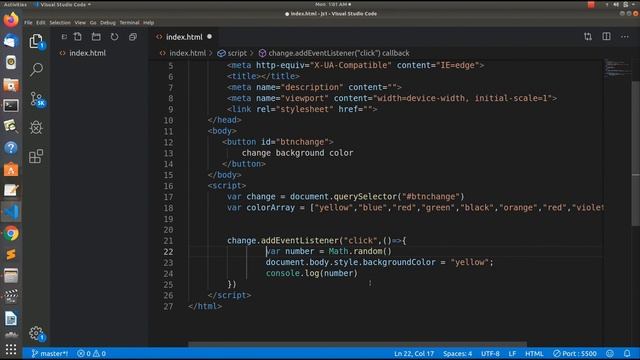Click the "</html>" tag on line 27

pos(205,307)
